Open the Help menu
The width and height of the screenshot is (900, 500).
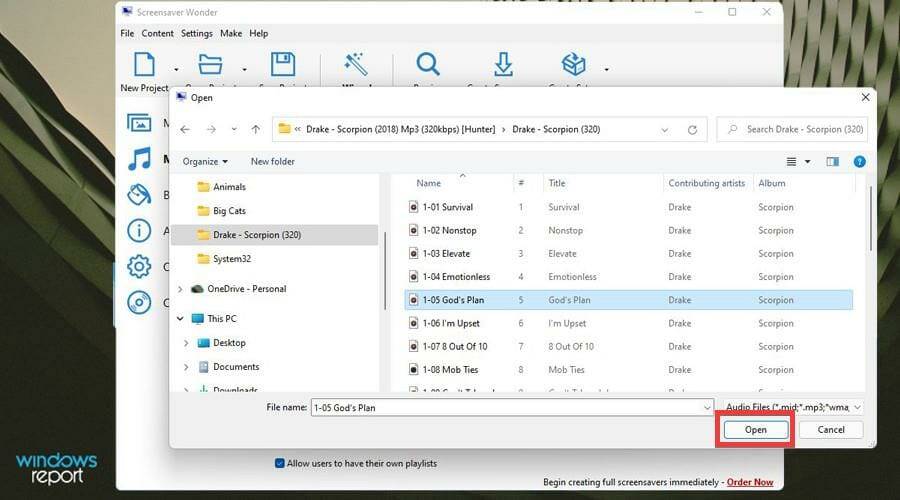[258, 33]
